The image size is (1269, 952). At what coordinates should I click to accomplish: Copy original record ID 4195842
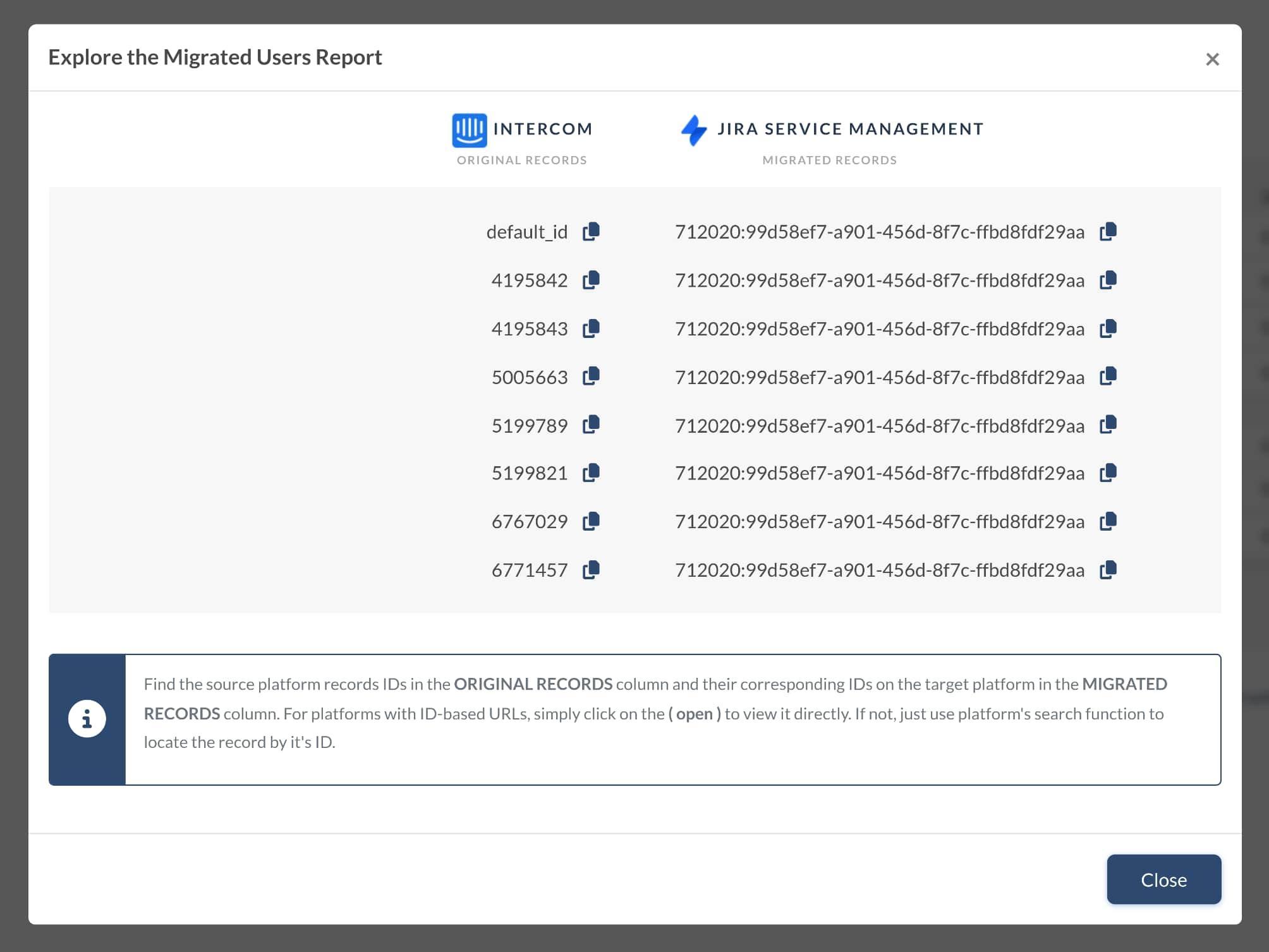[x=591, y=280]
